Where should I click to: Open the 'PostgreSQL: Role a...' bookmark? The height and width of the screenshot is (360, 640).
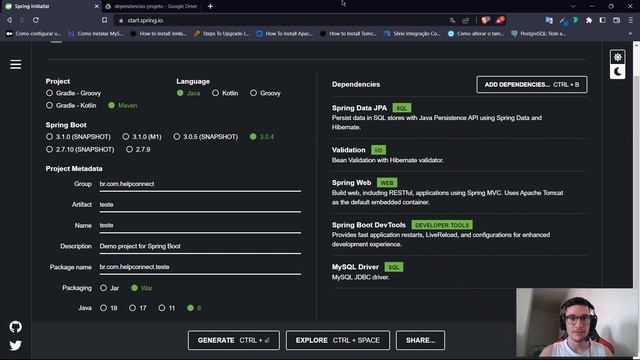coord(539,33)
